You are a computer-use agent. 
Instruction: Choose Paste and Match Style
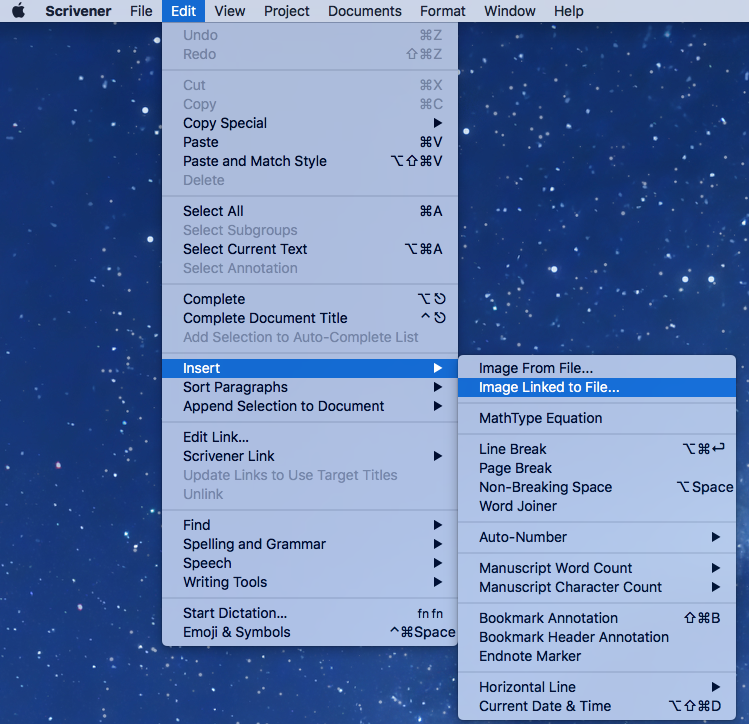310,161
